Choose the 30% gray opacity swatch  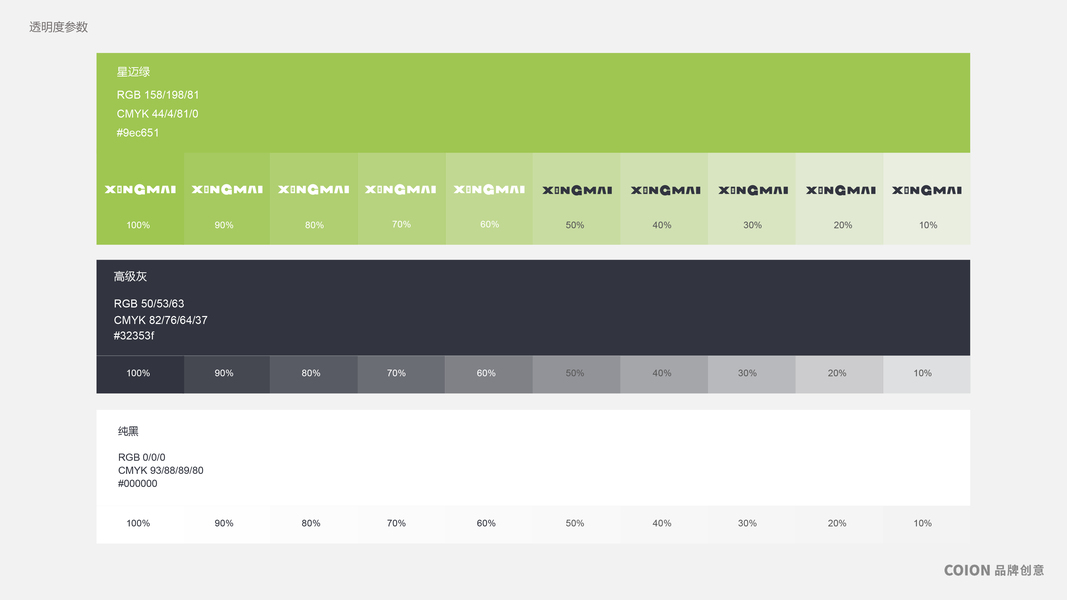pyautogui.click(x=752, y=374)
